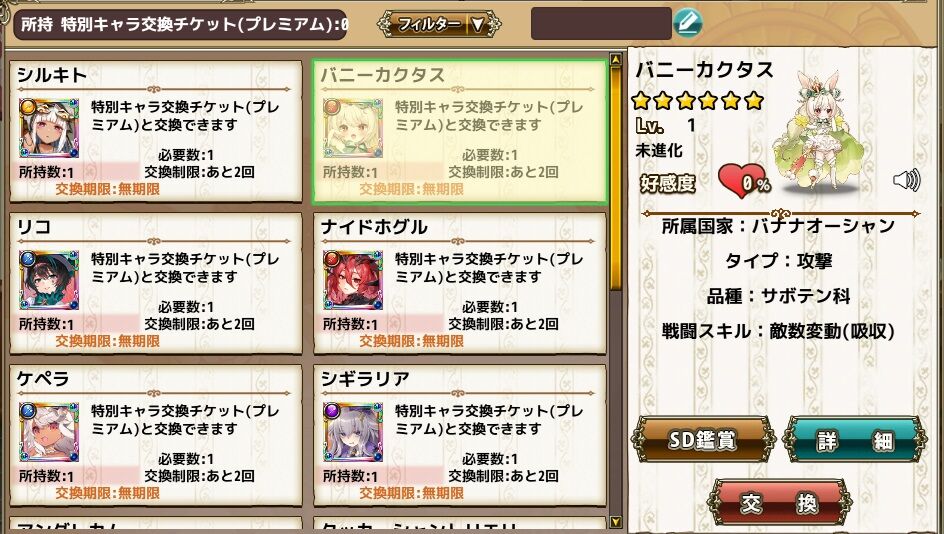Click the scroll-up arrow of the list
944x534 pixels.
click(615, 59)
